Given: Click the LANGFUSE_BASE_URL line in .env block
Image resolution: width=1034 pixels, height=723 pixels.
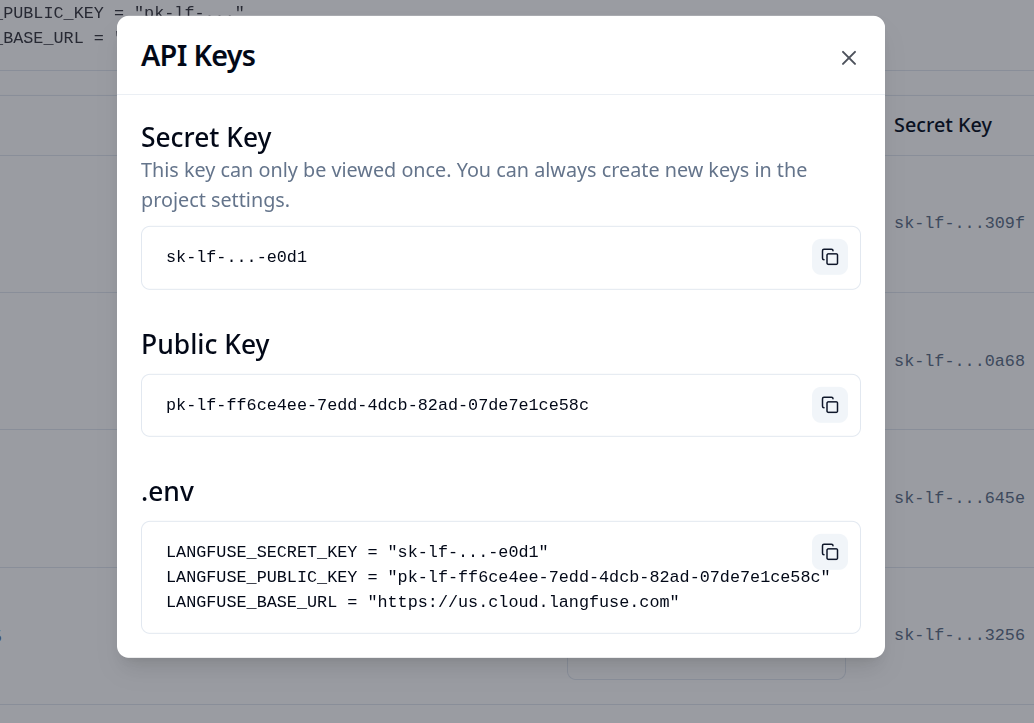Looking at the screenshot, I should point(423,602).
